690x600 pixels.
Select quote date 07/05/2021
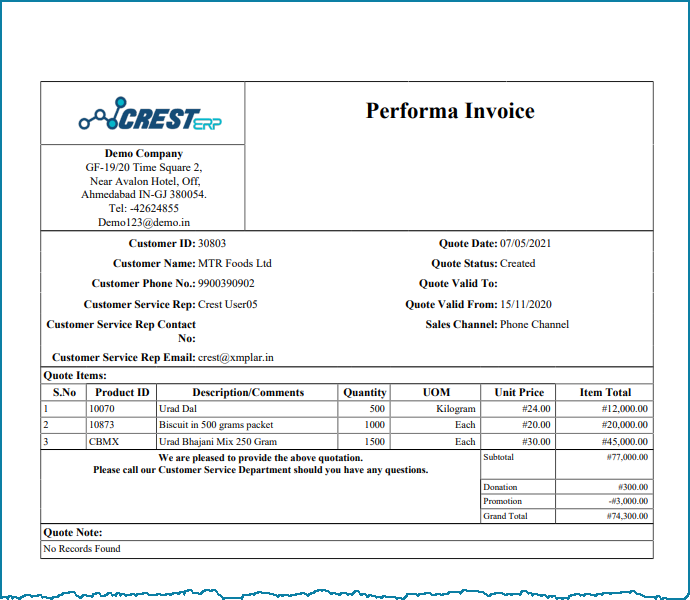coord(525,243)
